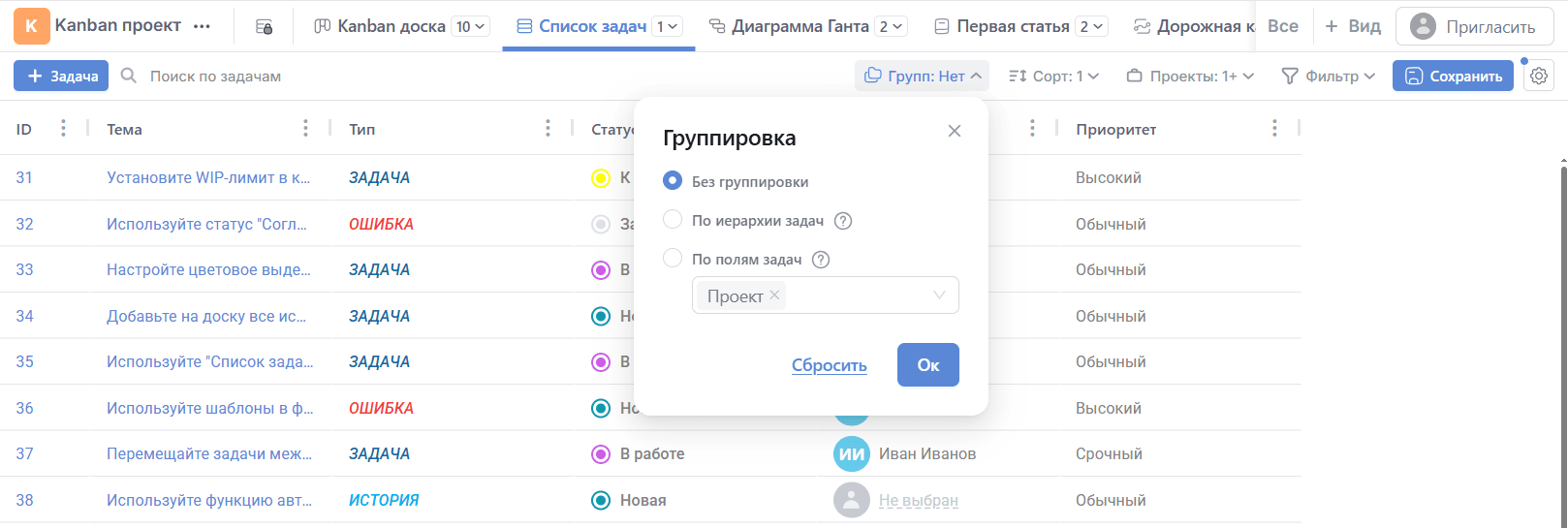The height and width of the screenshot is (528, 1568).
Task: Click the help icon next to "По полям задач"
Action: point(821,260)
